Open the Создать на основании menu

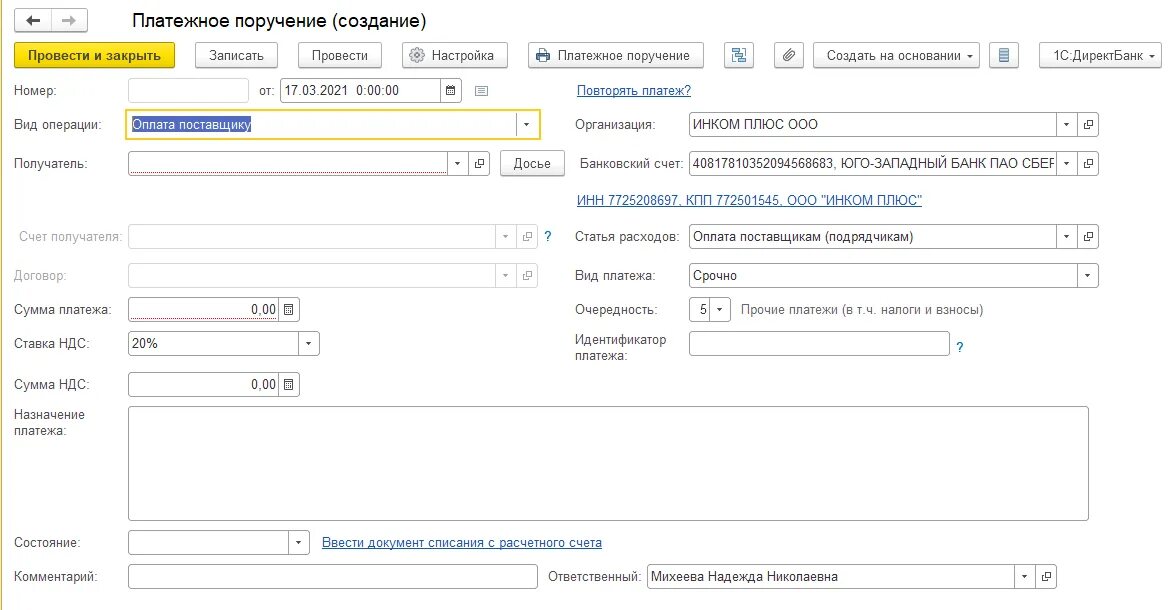(900, 56)
